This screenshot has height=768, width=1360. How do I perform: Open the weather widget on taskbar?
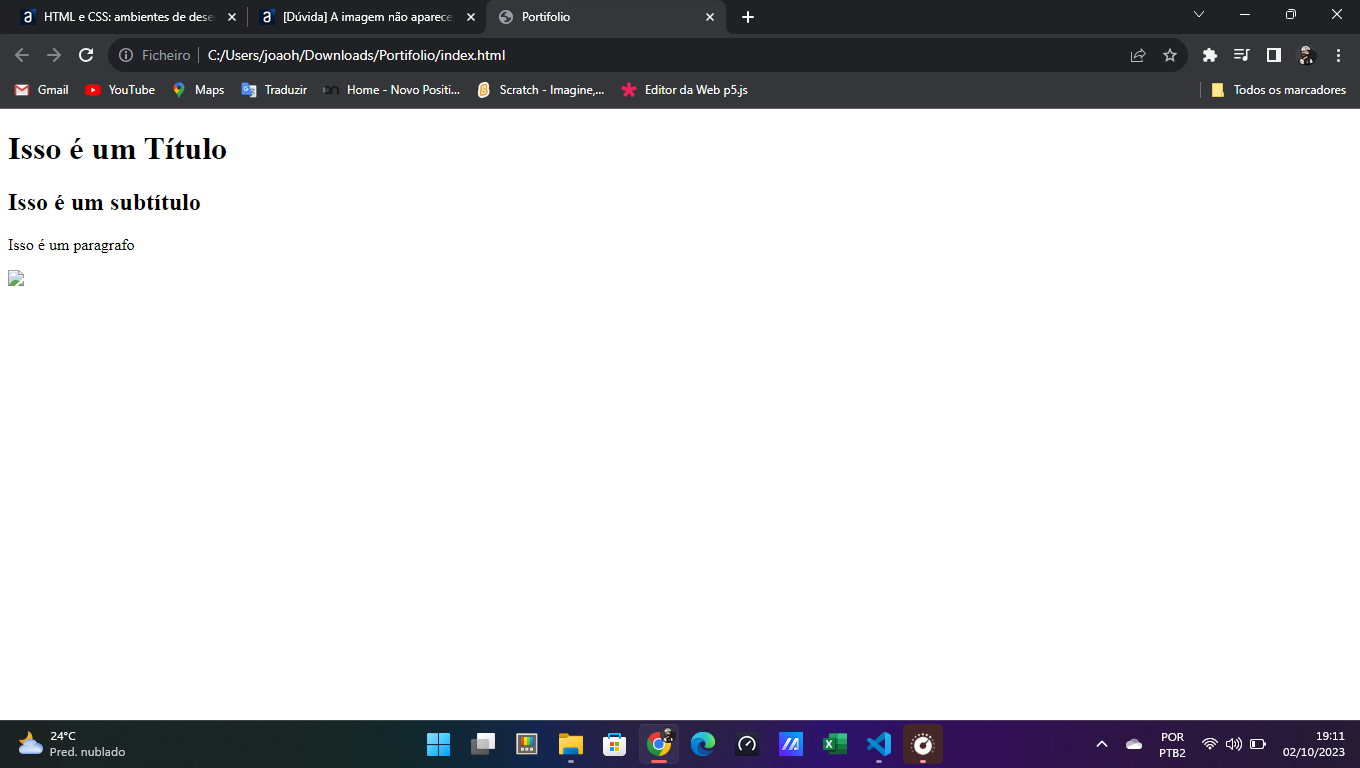coord(70,744)
